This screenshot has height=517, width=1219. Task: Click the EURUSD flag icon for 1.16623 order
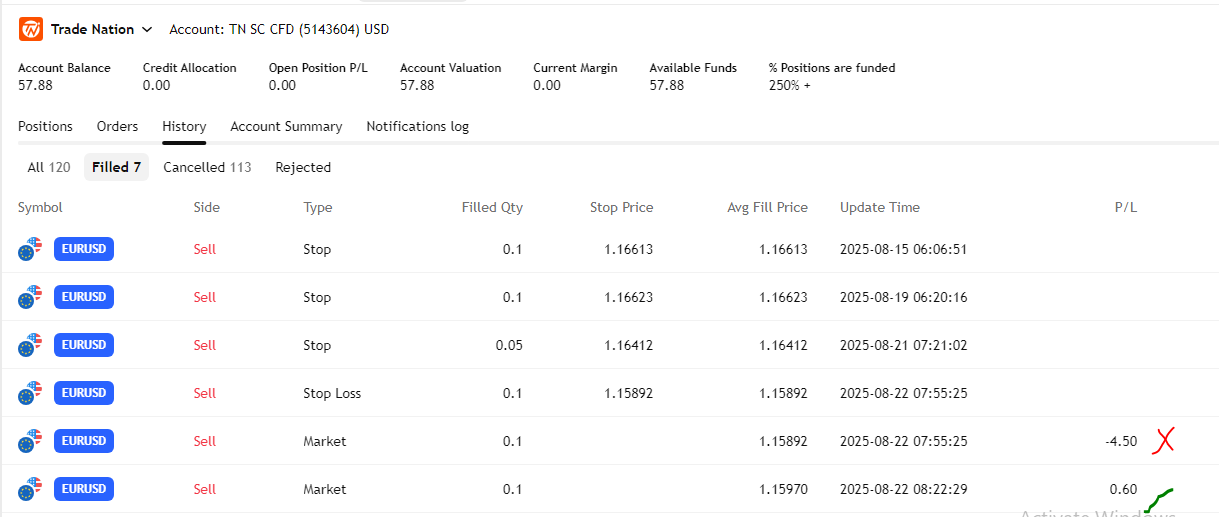31,297
